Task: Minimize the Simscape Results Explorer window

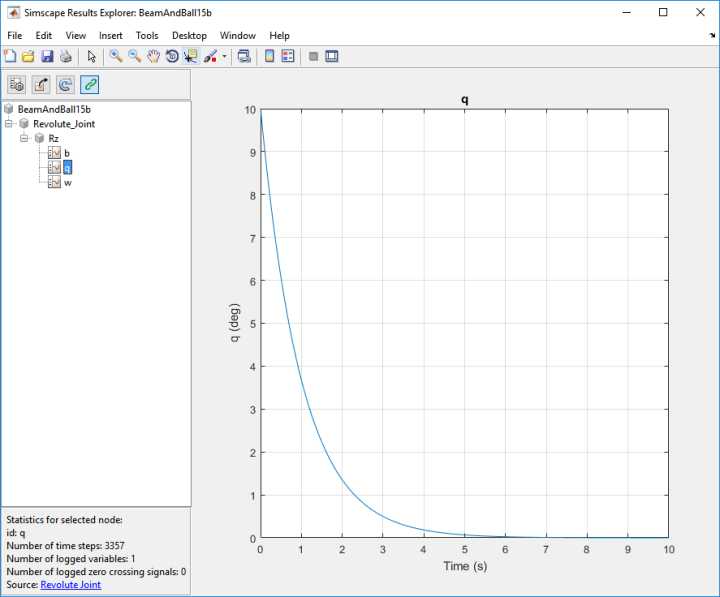Action: (x=626, y=12)
